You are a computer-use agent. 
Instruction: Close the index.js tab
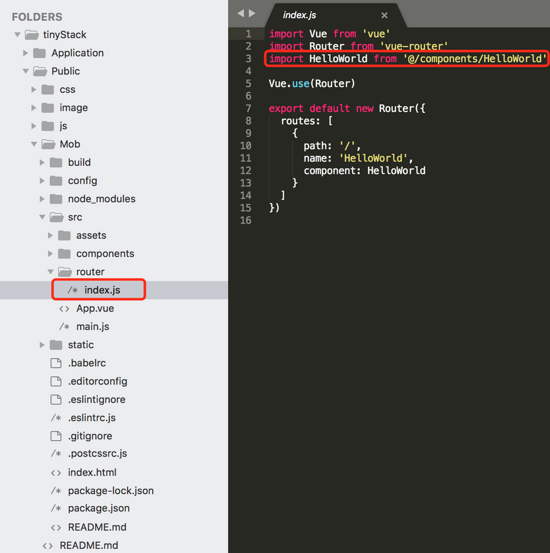pos(384,15)
